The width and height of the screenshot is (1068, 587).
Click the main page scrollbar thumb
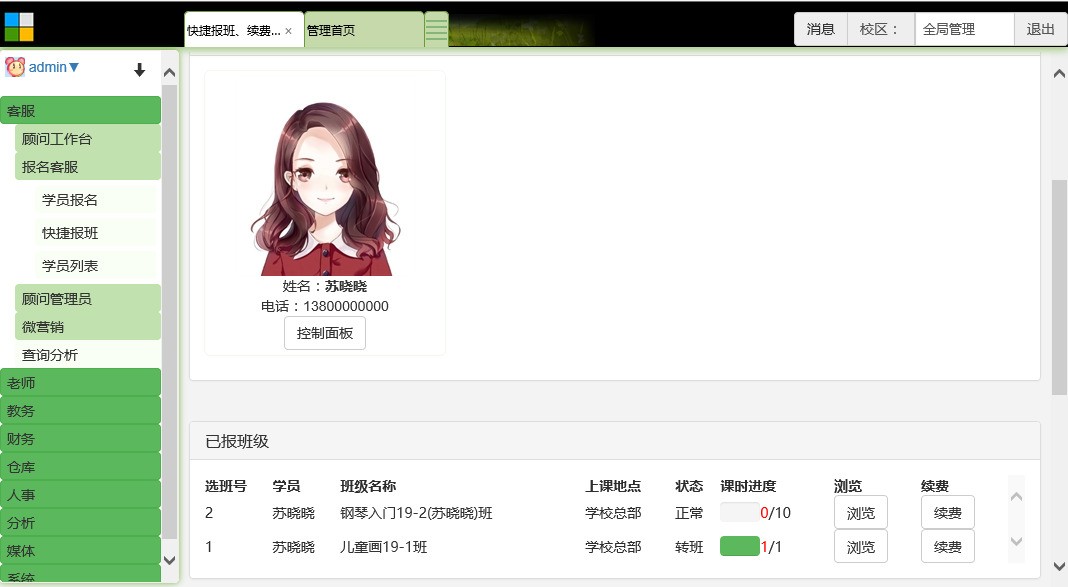pos(1059,287)
